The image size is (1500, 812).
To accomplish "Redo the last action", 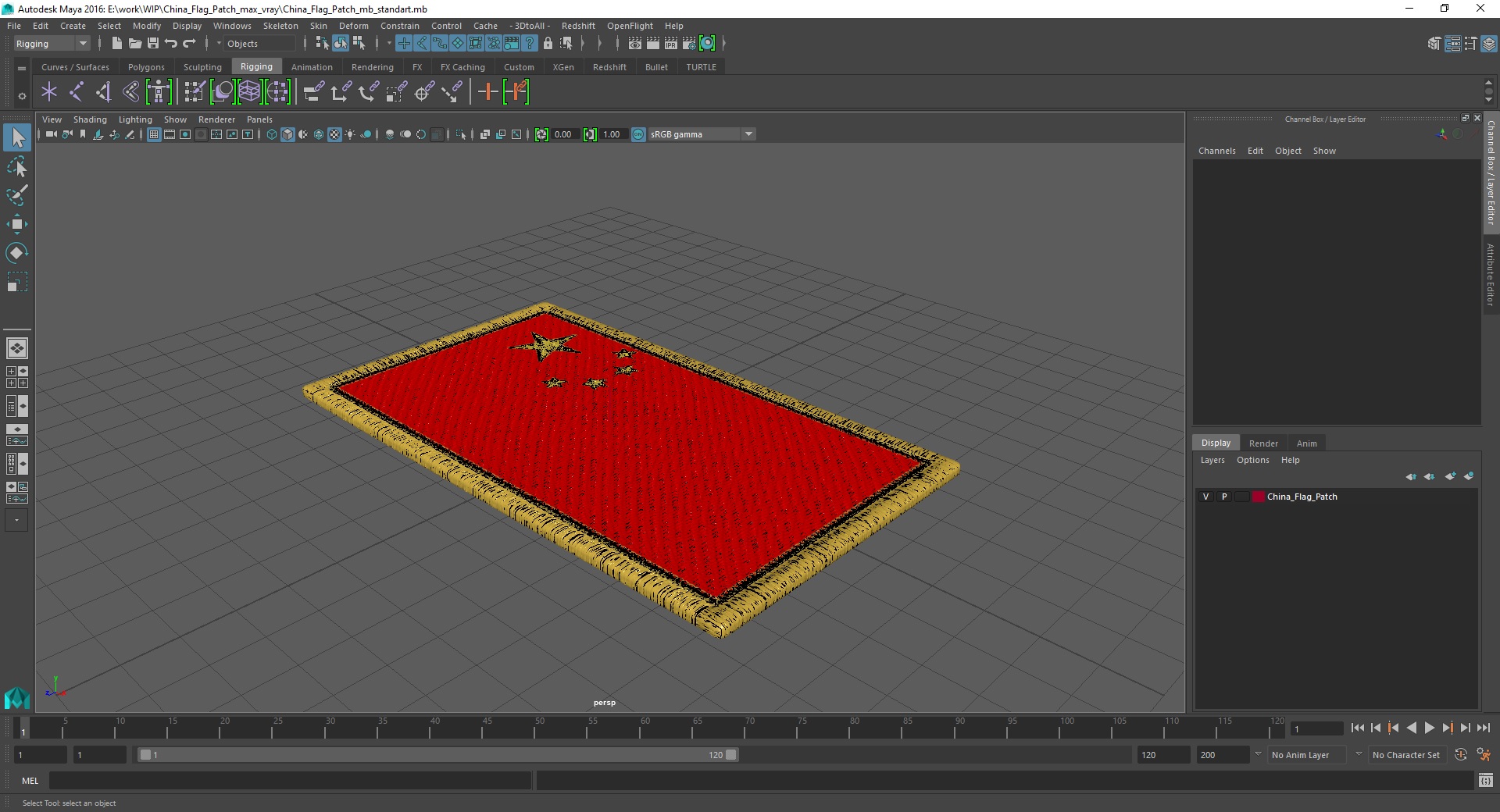I will [x=189, y=44].
